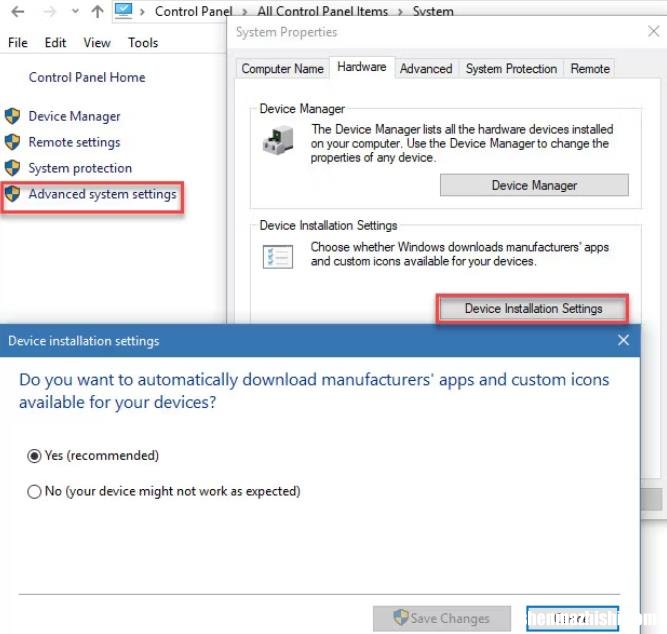
Task: Click the computer icon in address bar
Action: [x=123, y=11]
